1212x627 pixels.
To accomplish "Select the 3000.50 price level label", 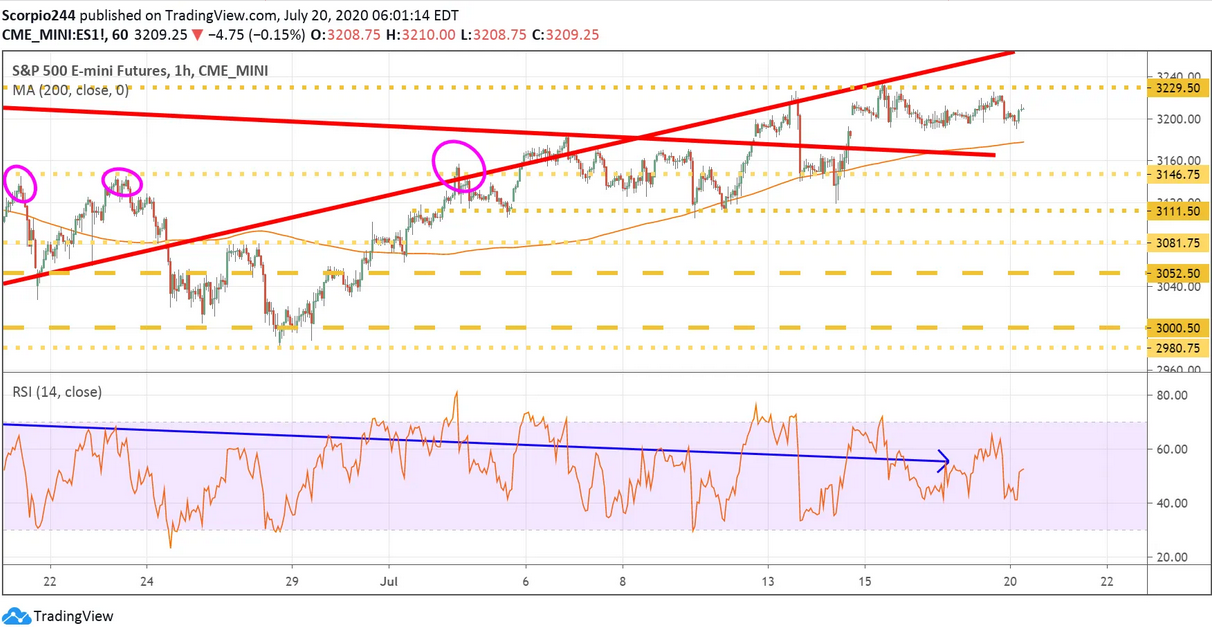I will pyautogui.click(x=1179, y=328).
